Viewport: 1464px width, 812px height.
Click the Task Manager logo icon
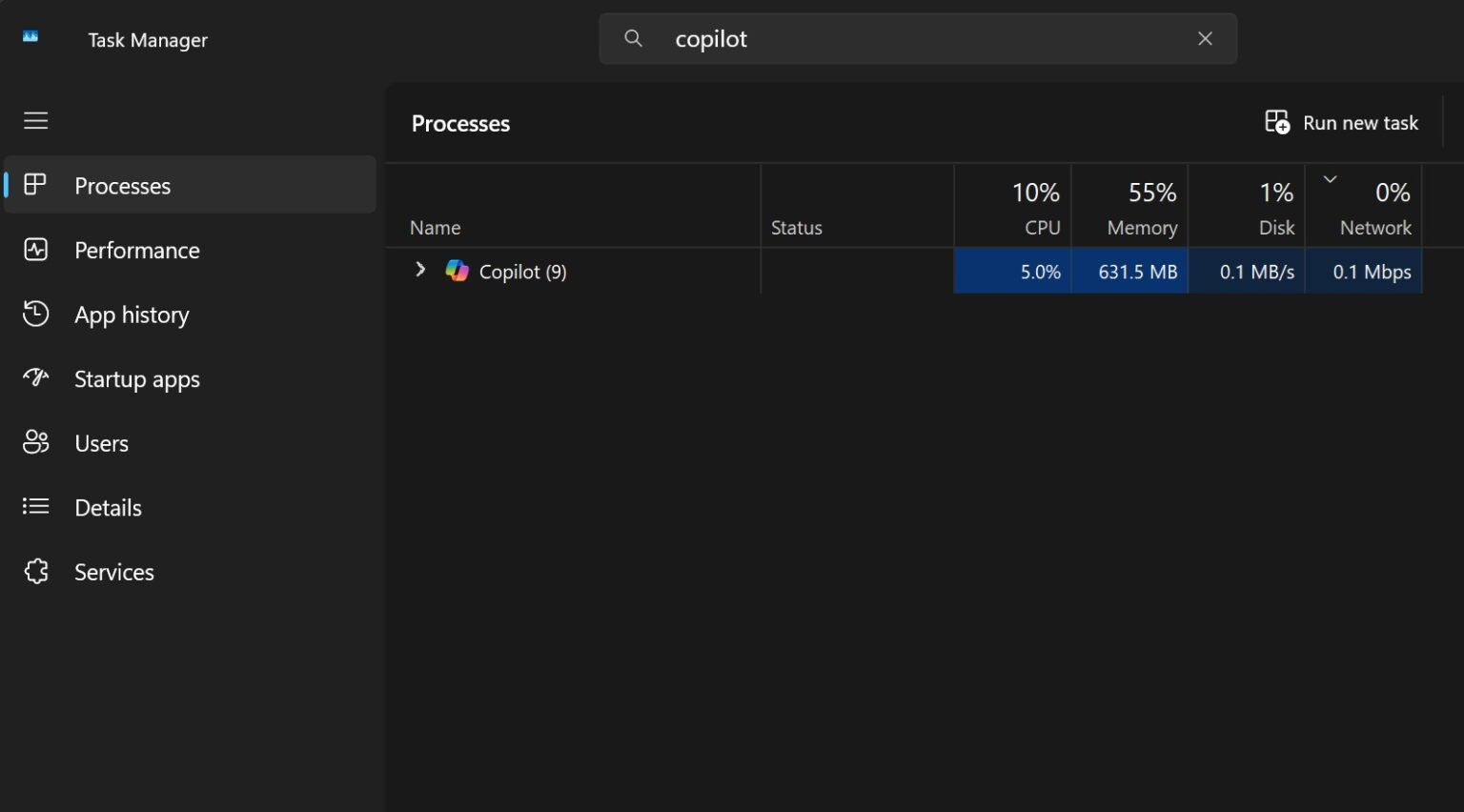(x=30, y=36)
